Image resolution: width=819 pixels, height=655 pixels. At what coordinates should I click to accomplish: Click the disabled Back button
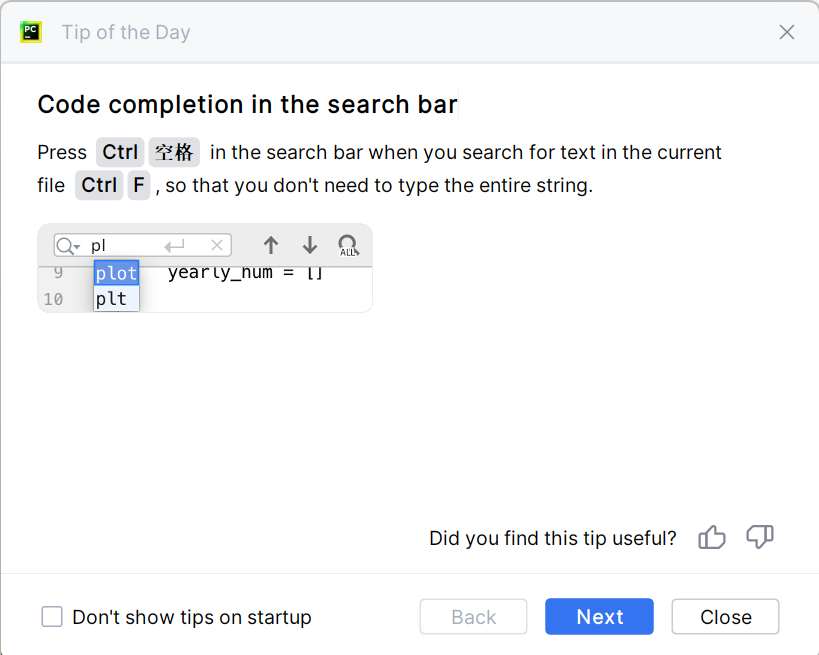473,617
